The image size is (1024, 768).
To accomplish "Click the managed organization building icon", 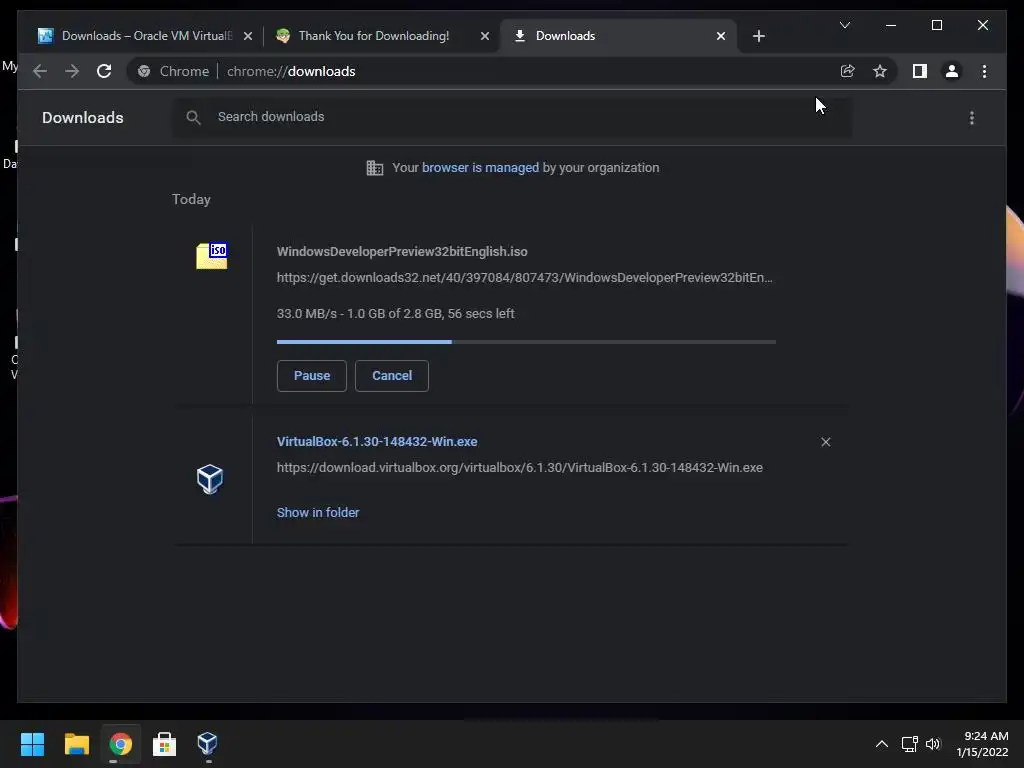I will coord(375,168).
